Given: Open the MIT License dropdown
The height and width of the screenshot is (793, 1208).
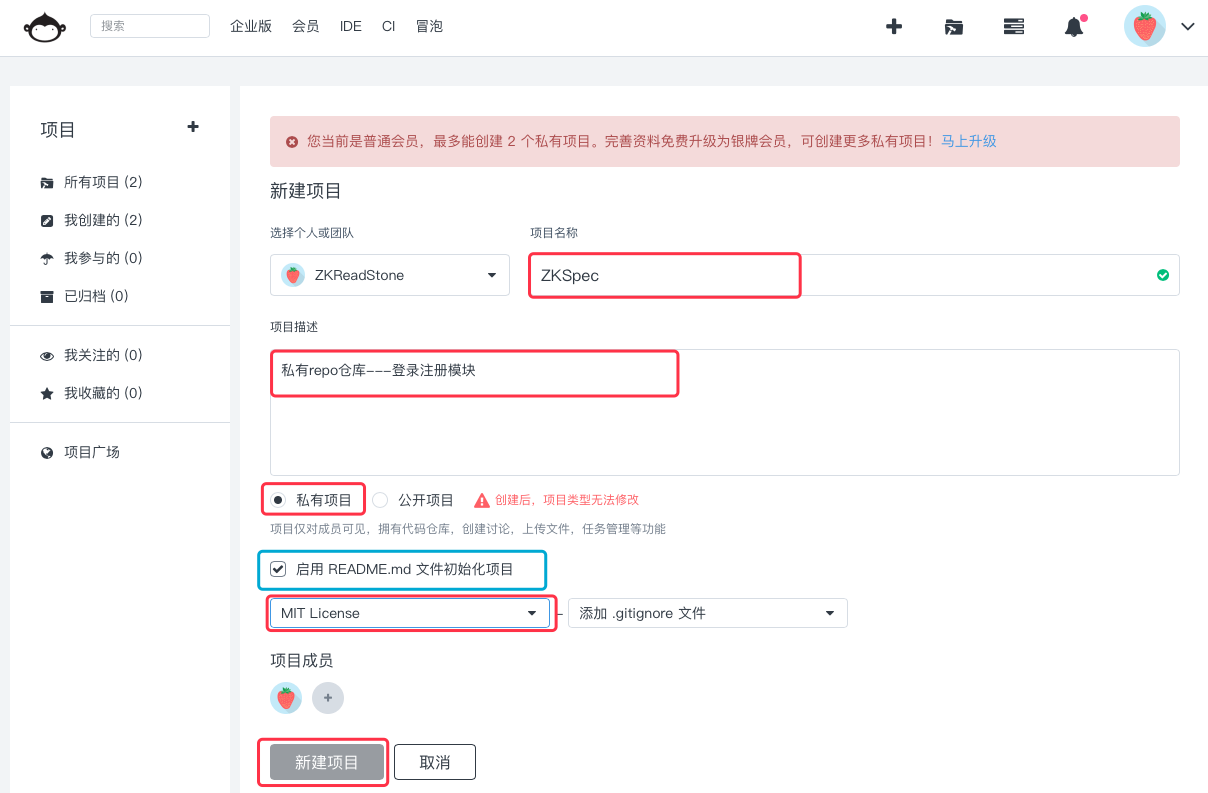Looking at the screenshot, I should [410, 612].
